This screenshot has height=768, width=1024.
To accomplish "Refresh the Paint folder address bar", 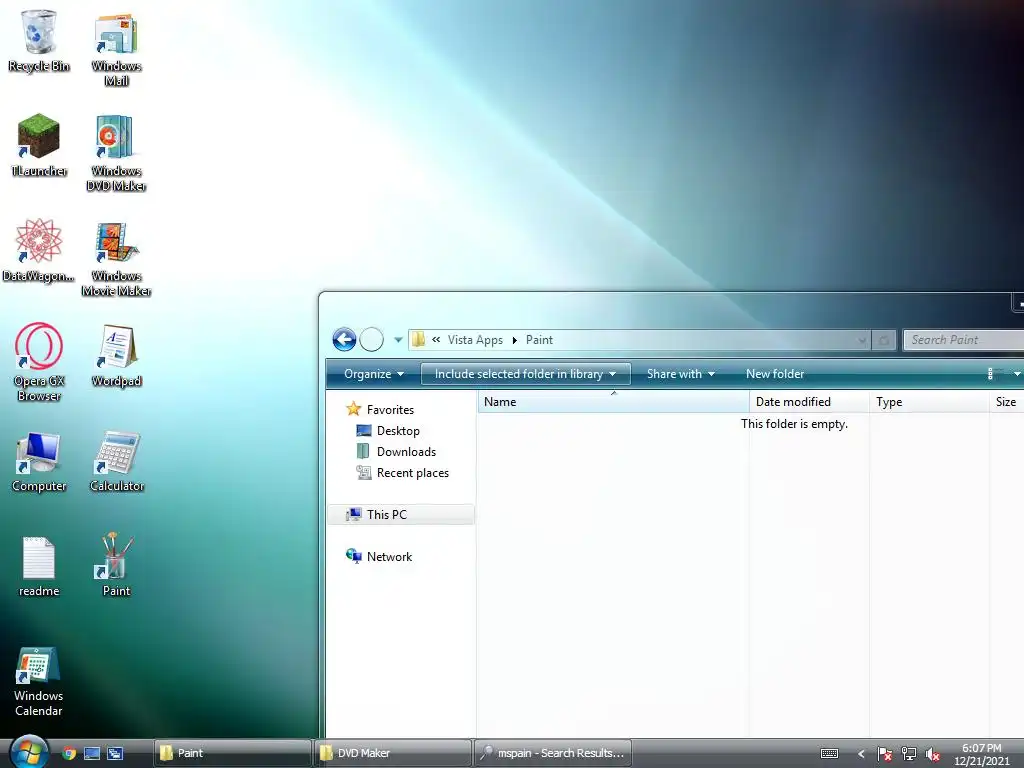I will [x=884, y=340].
